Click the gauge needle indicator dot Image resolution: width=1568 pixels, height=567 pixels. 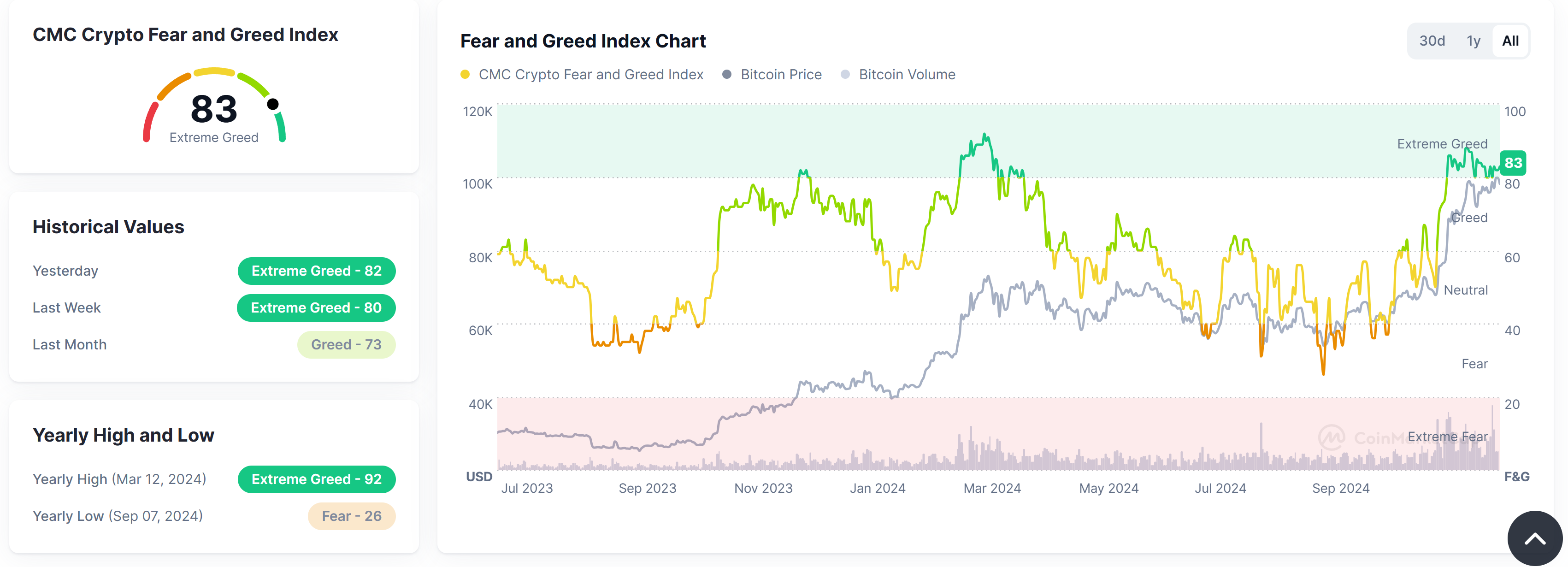273,105
